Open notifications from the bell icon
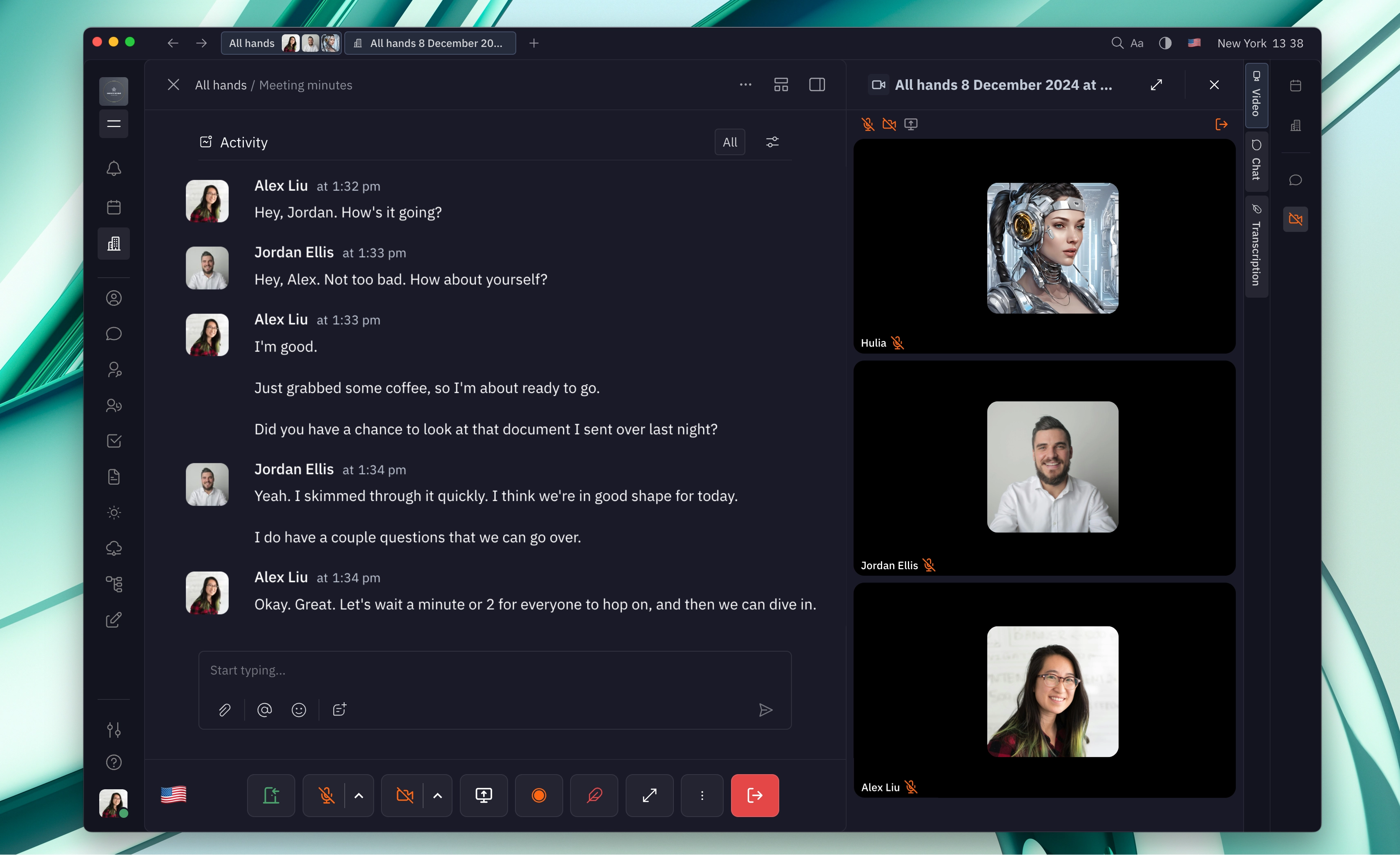The width and height of the screenshot is (1400, 855). tap(114, 168)
